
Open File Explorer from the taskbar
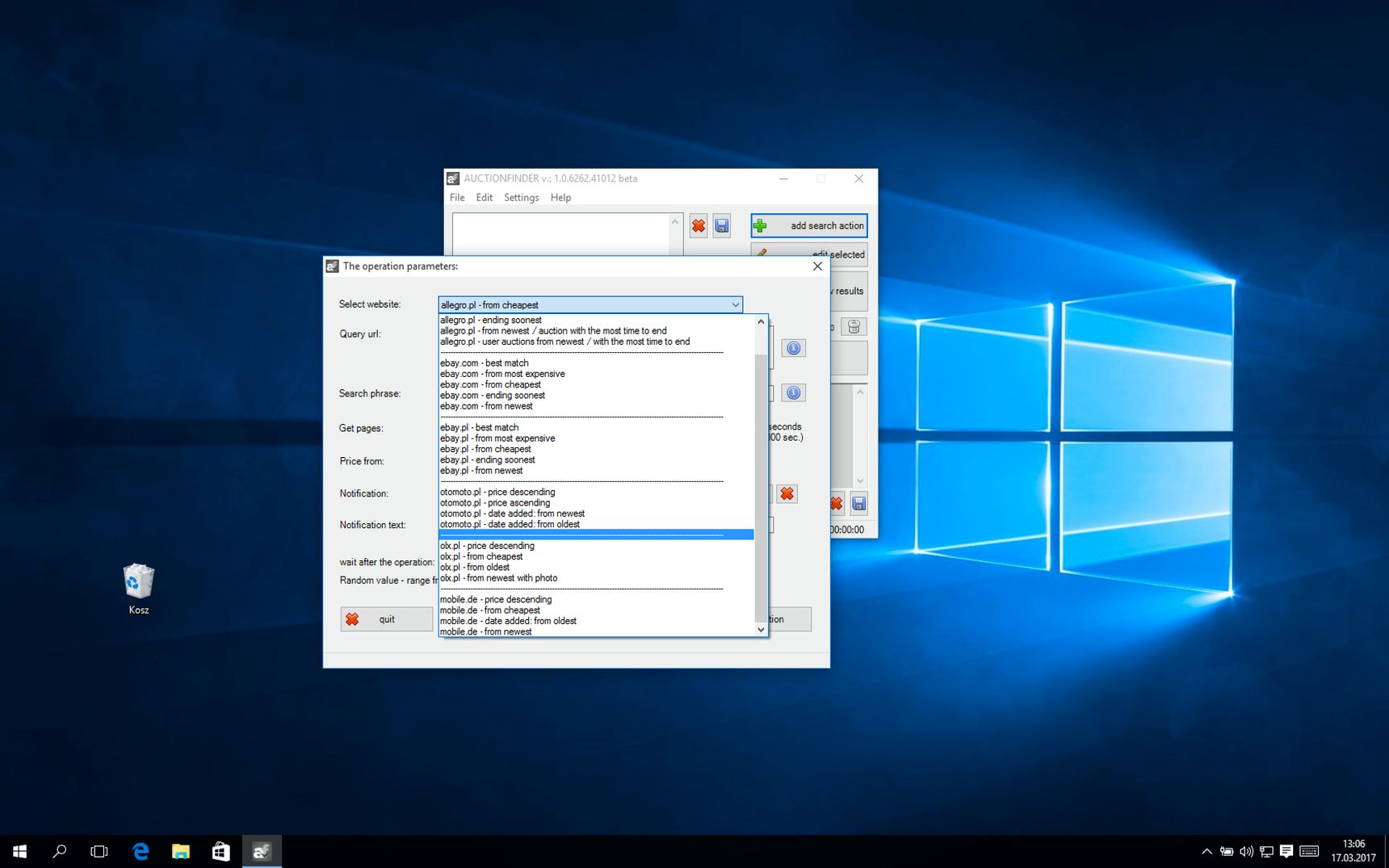[x=181, y=851]
